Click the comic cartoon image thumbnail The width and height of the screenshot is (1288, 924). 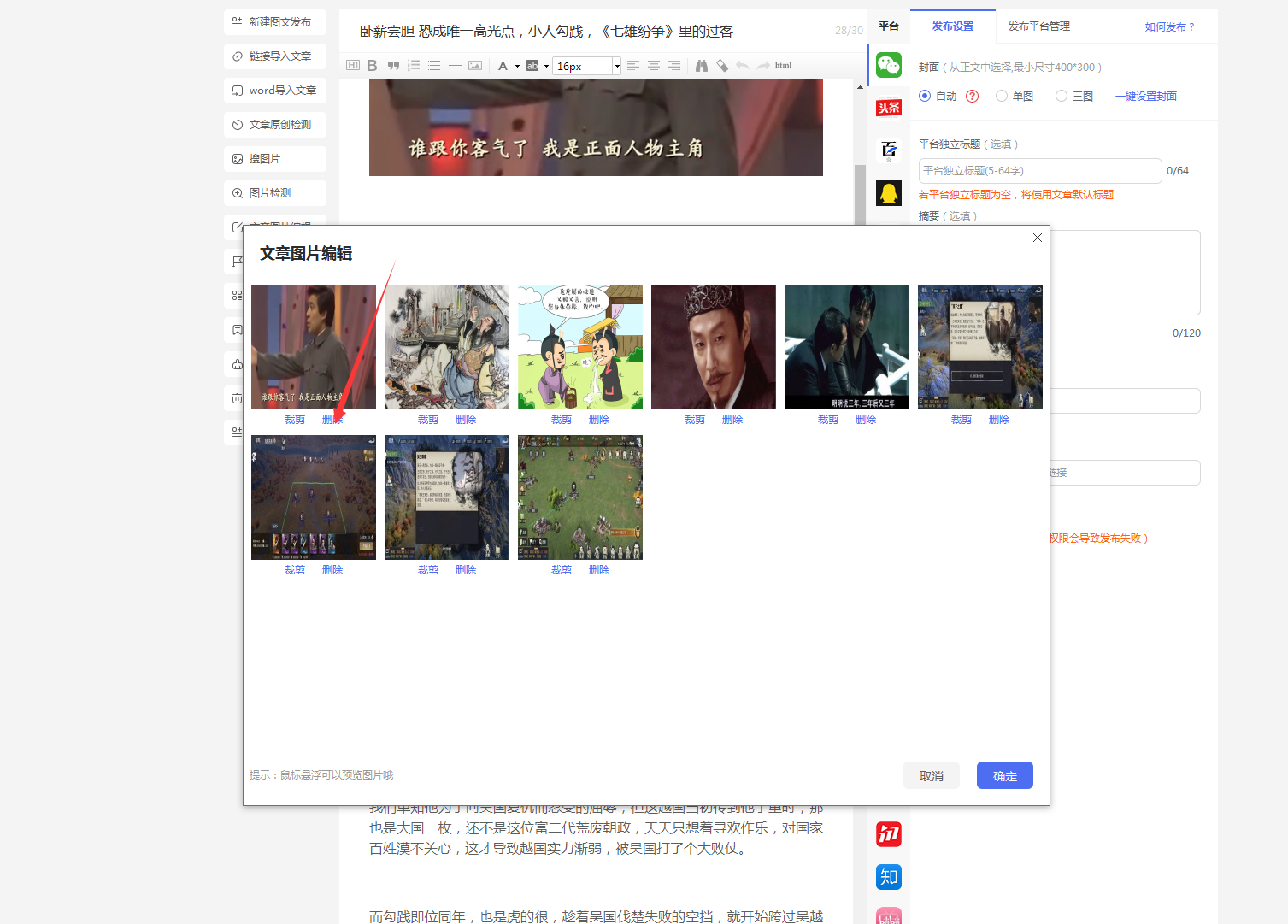(580, 347)
